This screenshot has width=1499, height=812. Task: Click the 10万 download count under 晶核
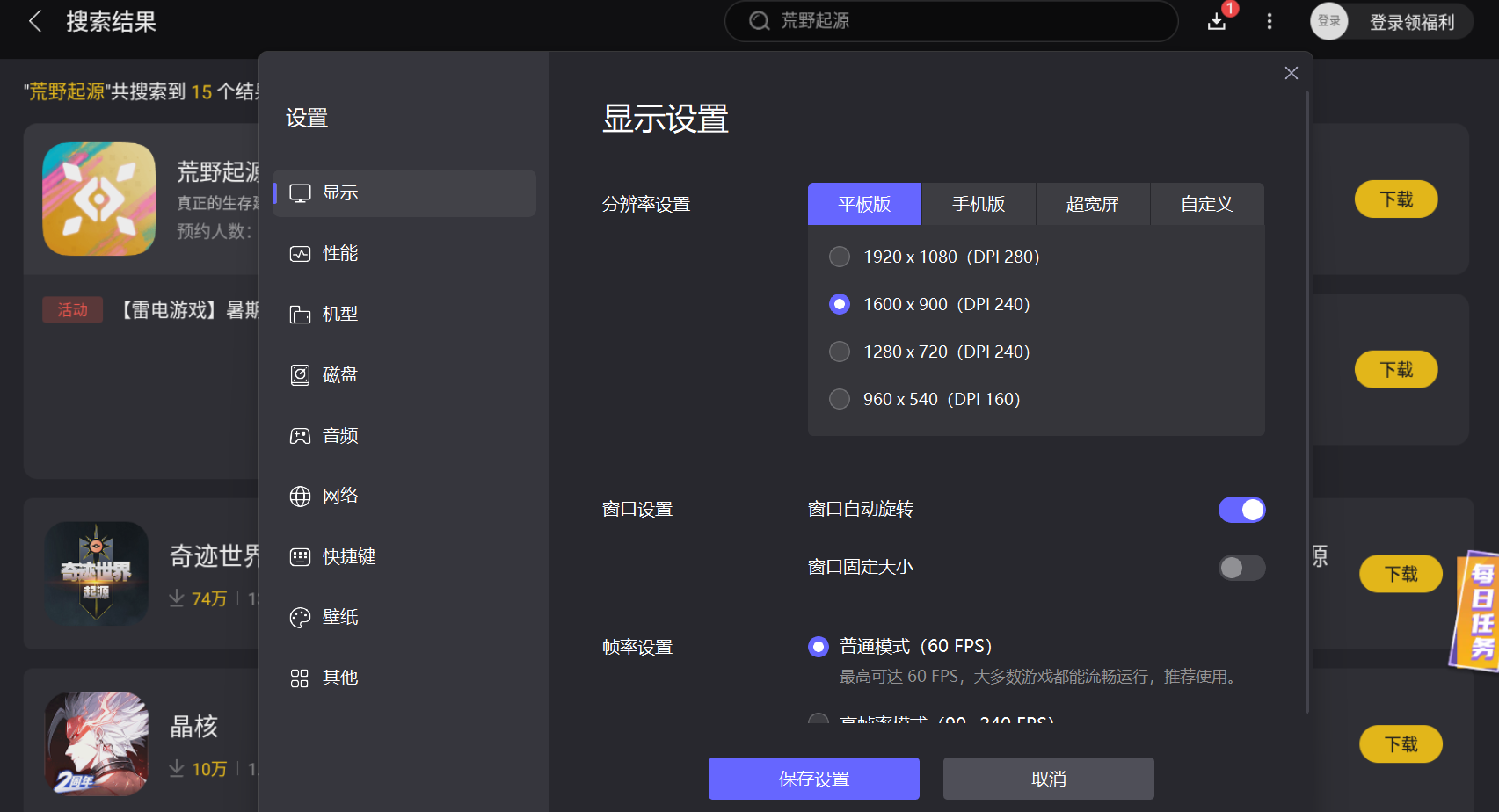coord(209,769)
